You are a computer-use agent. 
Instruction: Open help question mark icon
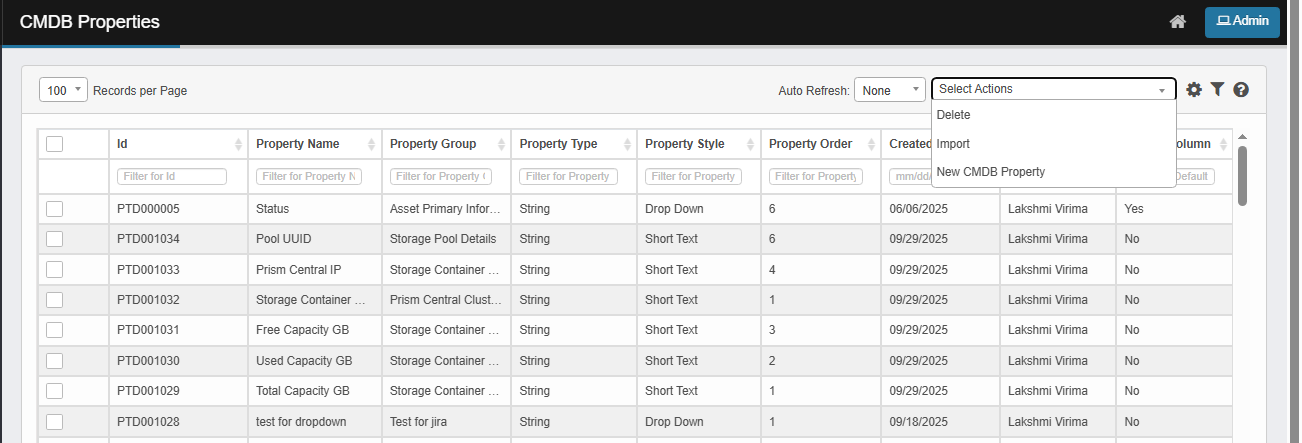[1241, 90]
